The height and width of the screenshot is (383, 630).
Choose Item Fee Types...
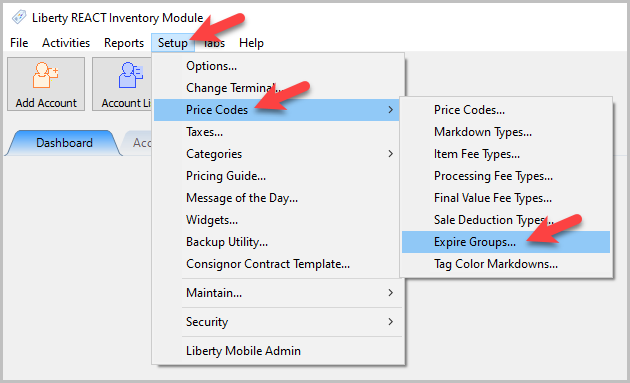coord(506,154)
